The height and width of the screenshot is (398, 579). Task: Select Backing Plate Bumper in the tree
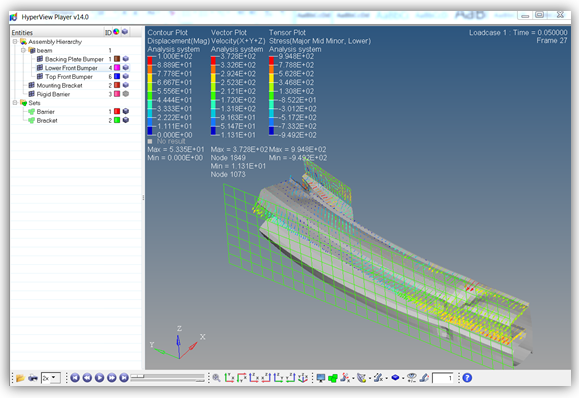(74, 59)
